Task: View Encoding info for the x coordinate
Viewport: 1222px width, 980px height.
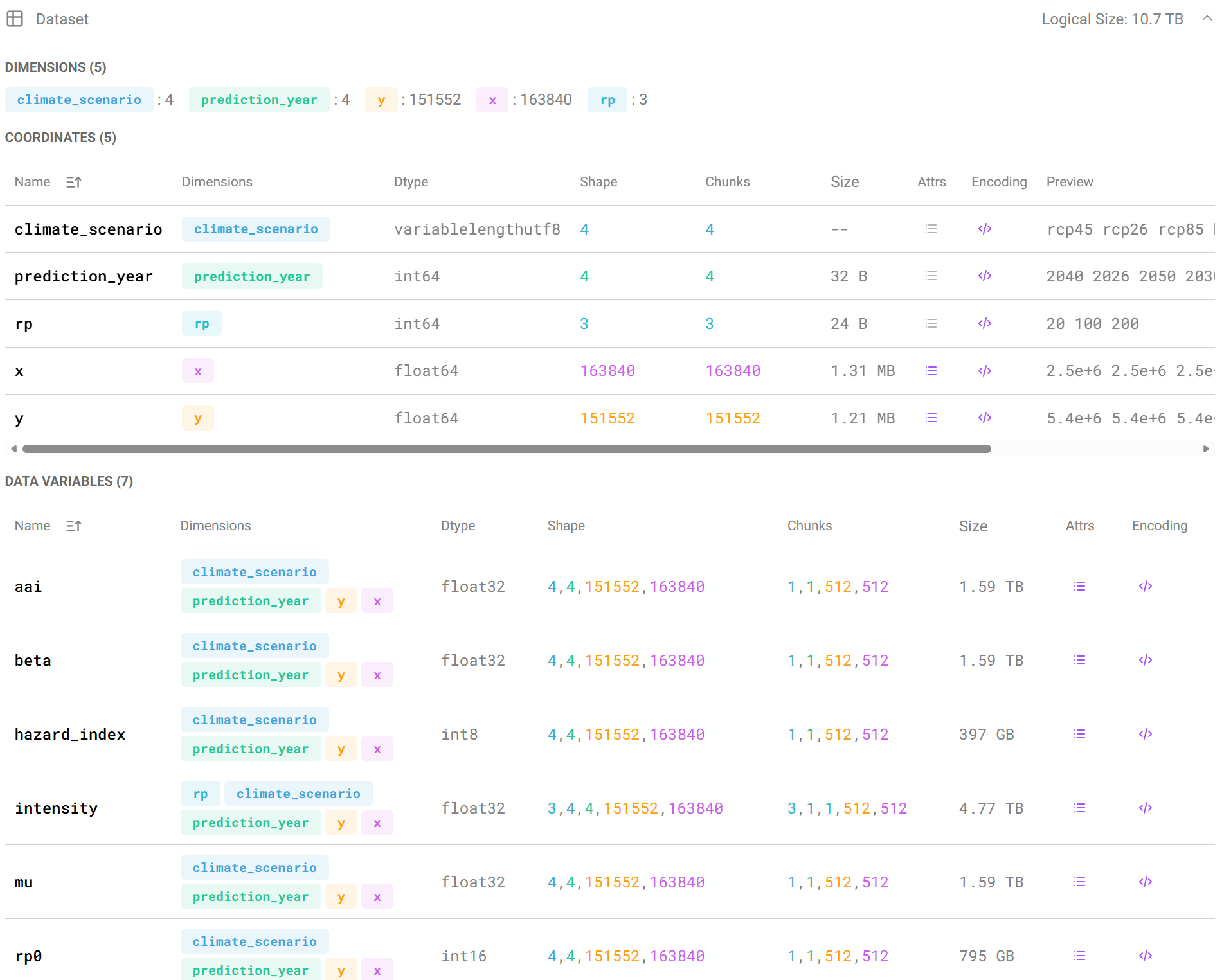Action: (984, 370)
